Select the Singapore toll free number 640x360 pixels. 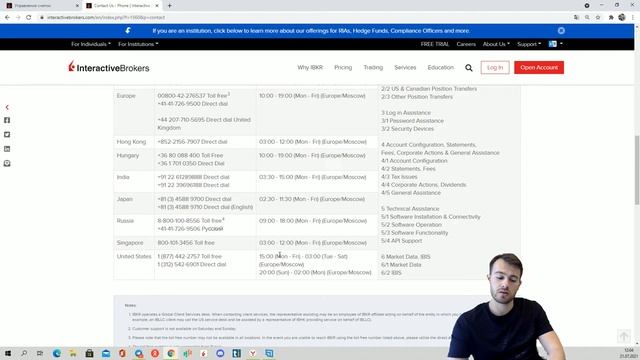tap(186, 243)
